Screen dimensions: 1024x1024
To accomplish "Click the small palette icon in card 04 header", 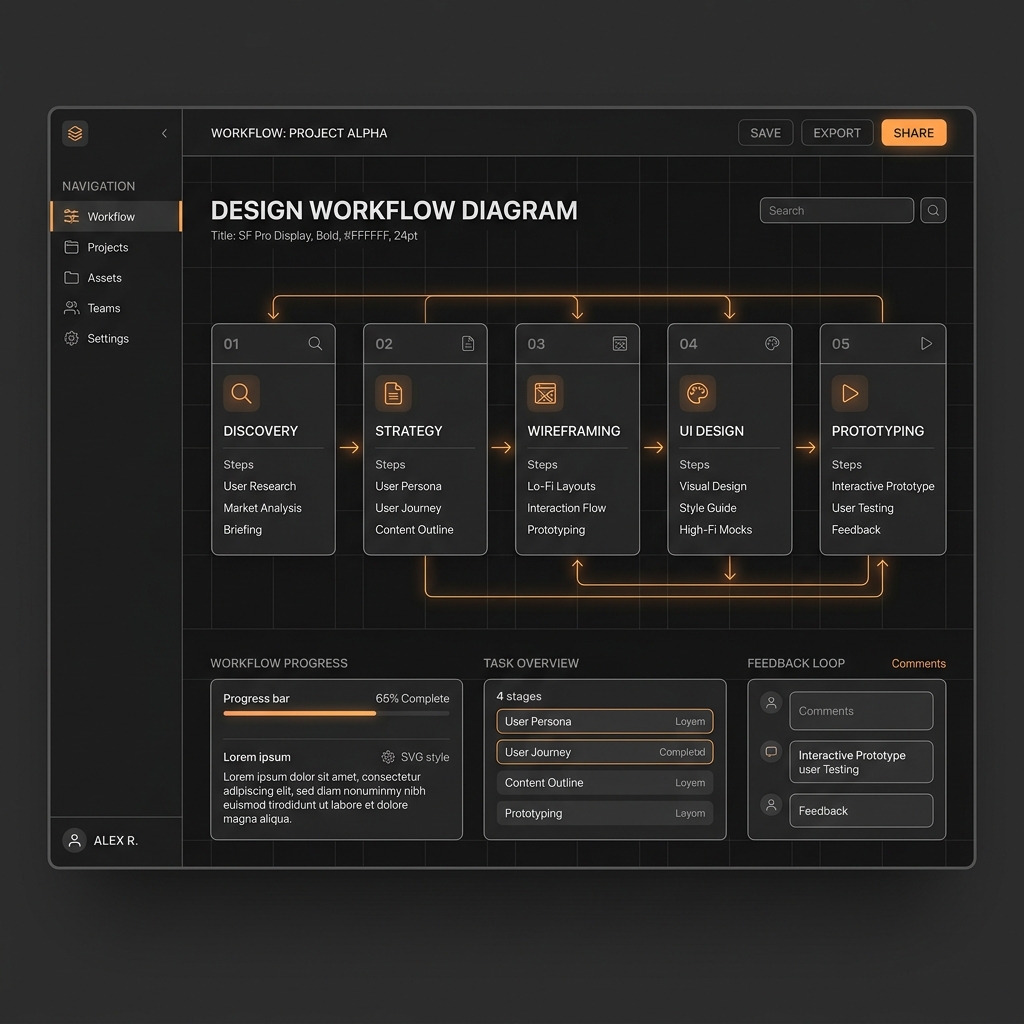I will [x=772, y=344].
